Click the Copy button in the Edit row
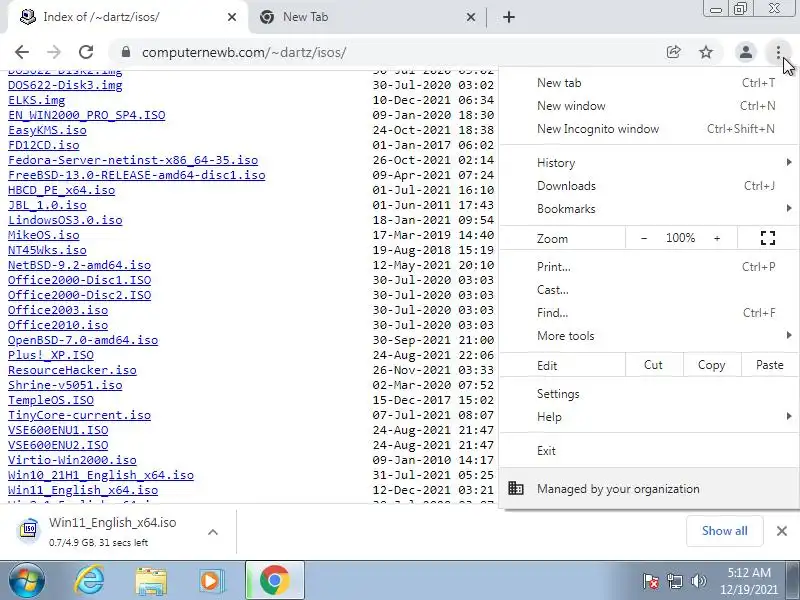The height and width of the screenshot is (600, 800). pos(711,365)
